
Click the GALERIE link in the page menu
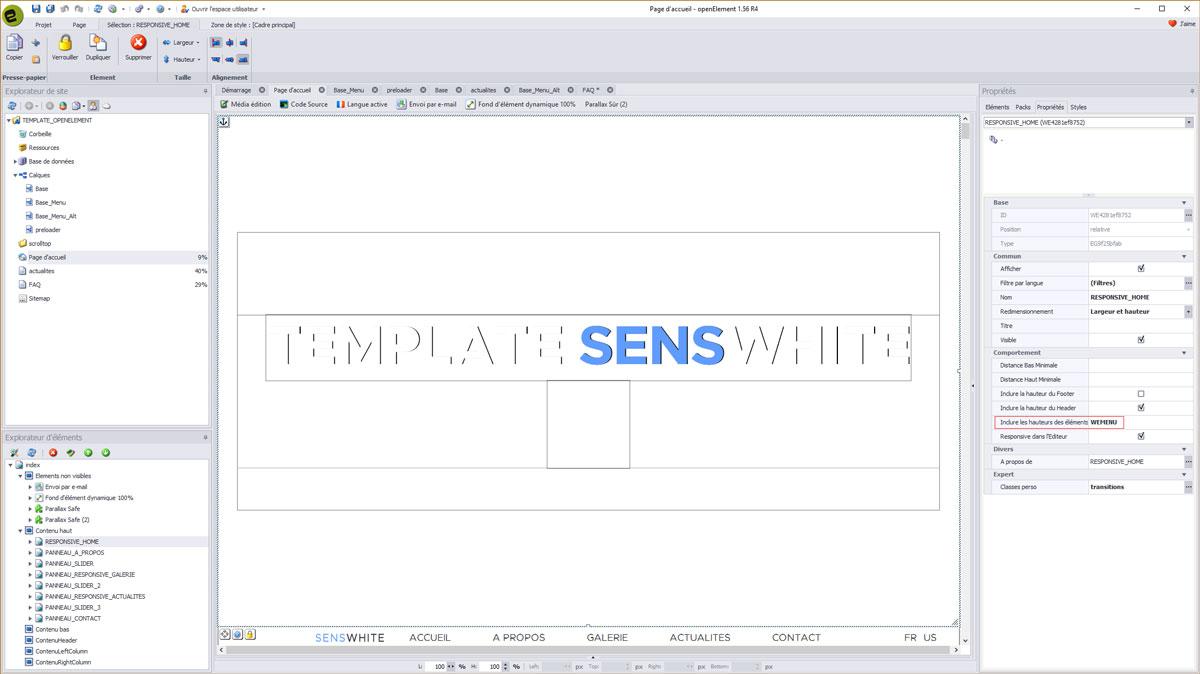pyautogui.click(x=607, y=638)
